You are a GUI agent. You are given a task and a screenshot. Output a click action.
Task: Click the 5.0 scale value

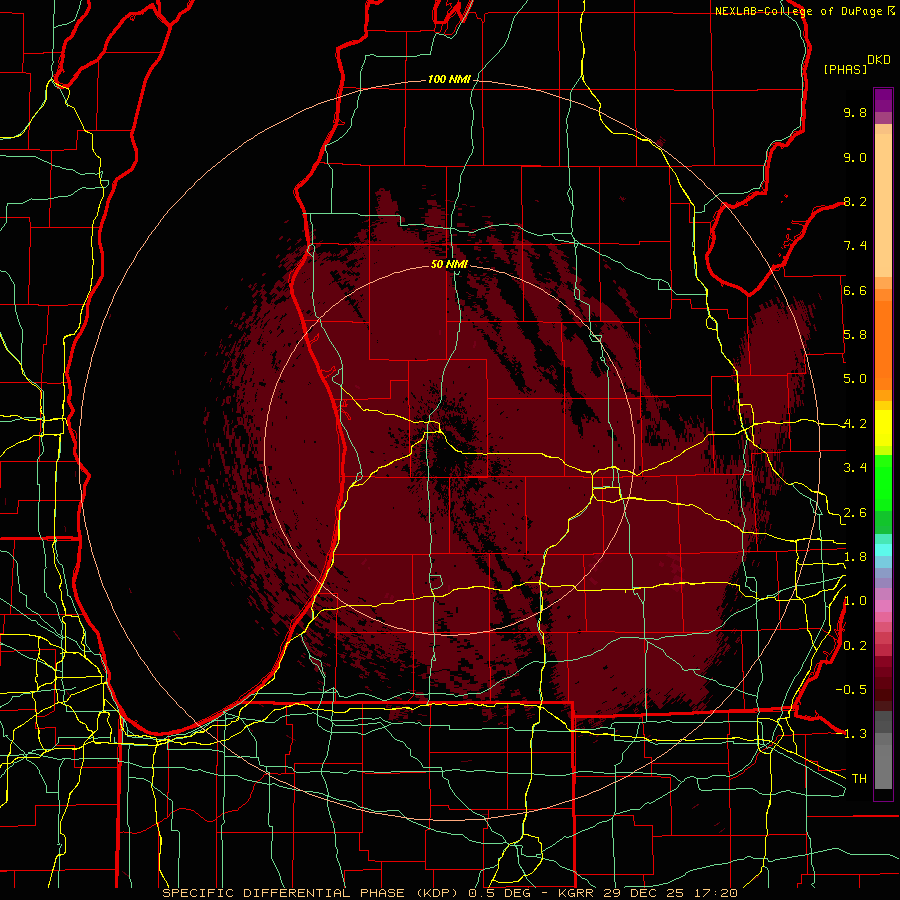coord(855,379)
